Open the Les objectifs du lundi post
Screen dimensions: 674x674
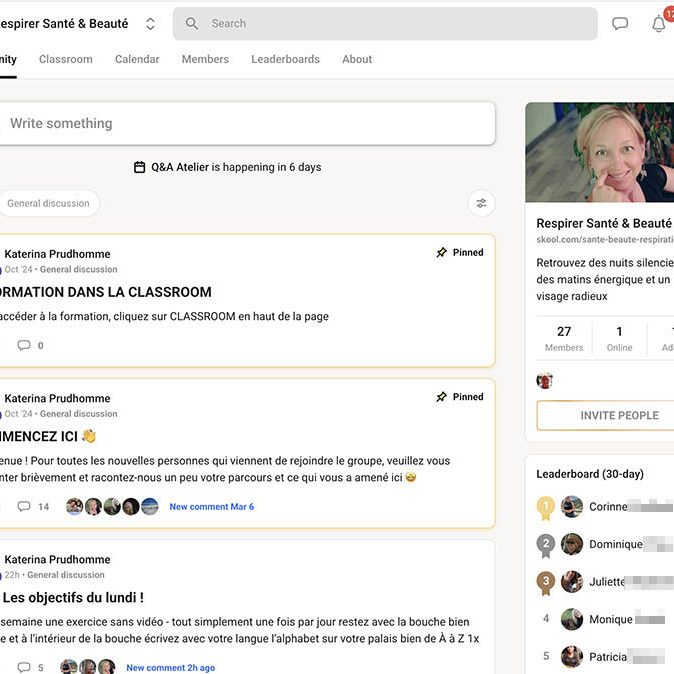73,598
